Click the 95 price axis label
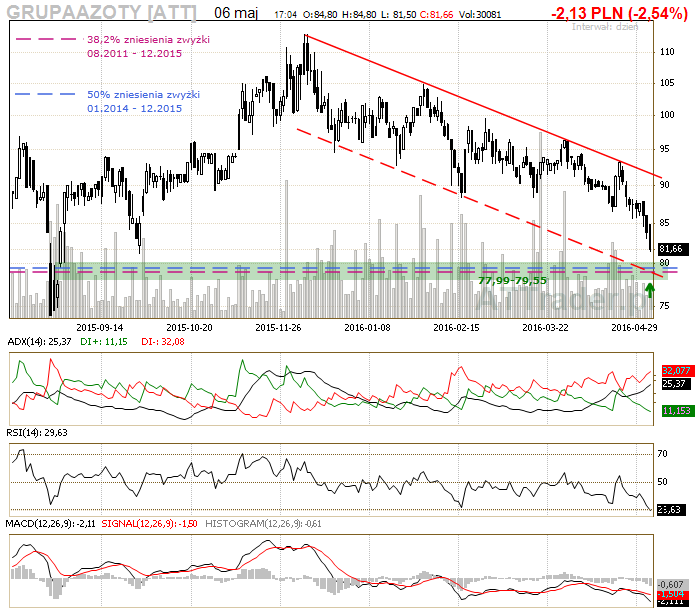The width and height of the screenshot is (700, 613). (x=665, y=149)
